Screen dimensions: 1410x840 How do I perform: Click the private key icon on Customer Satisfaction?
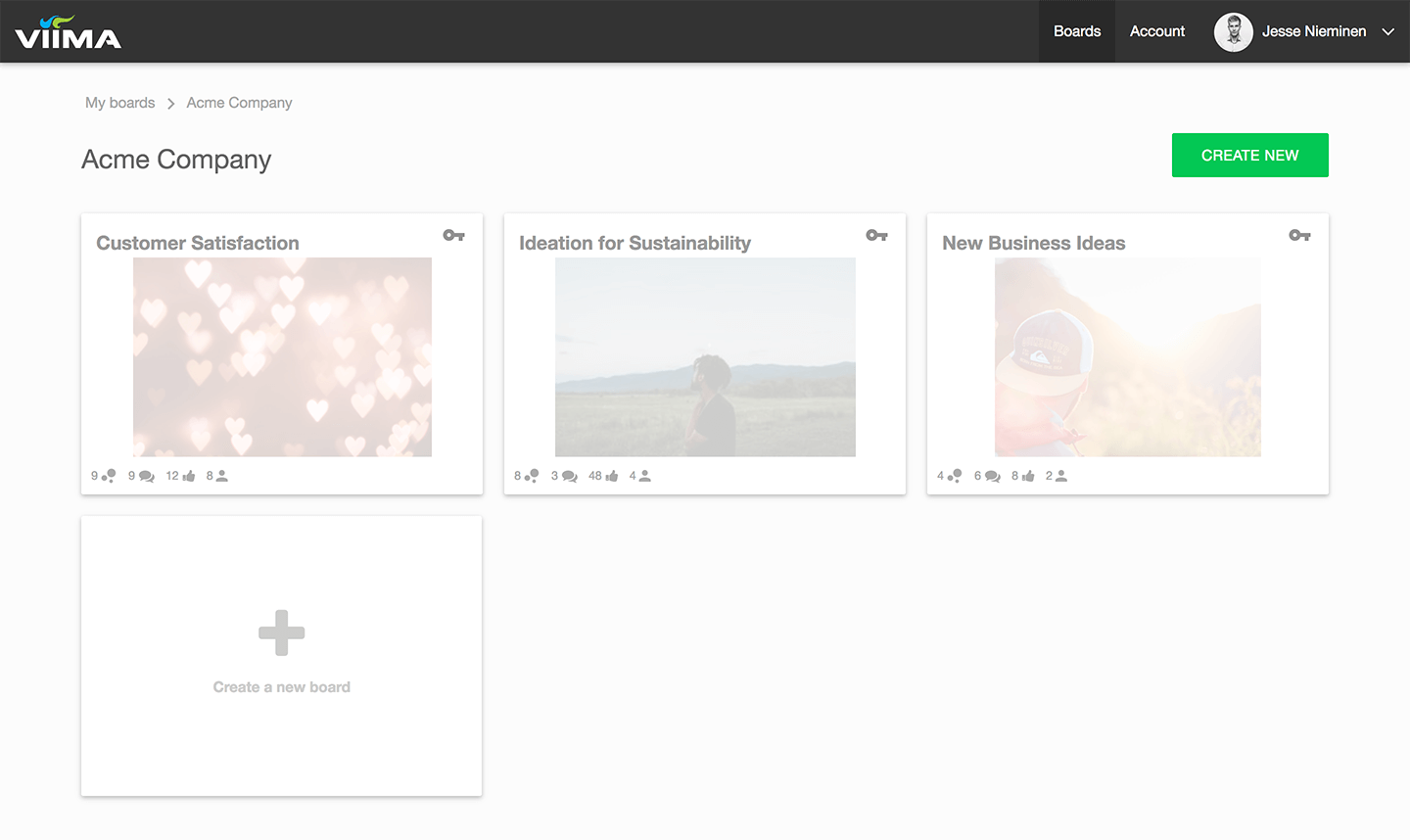pos(453,235)
